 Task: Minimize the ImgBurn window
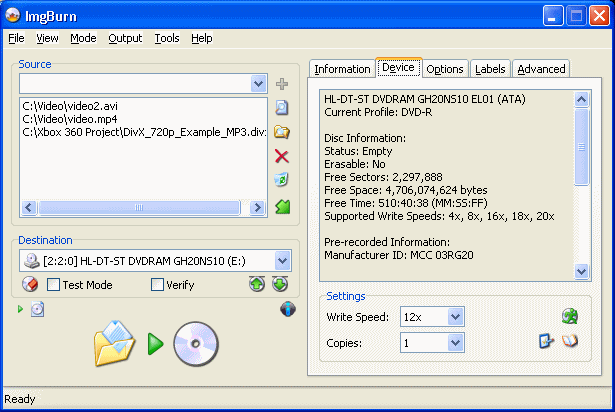coord(552,16)
